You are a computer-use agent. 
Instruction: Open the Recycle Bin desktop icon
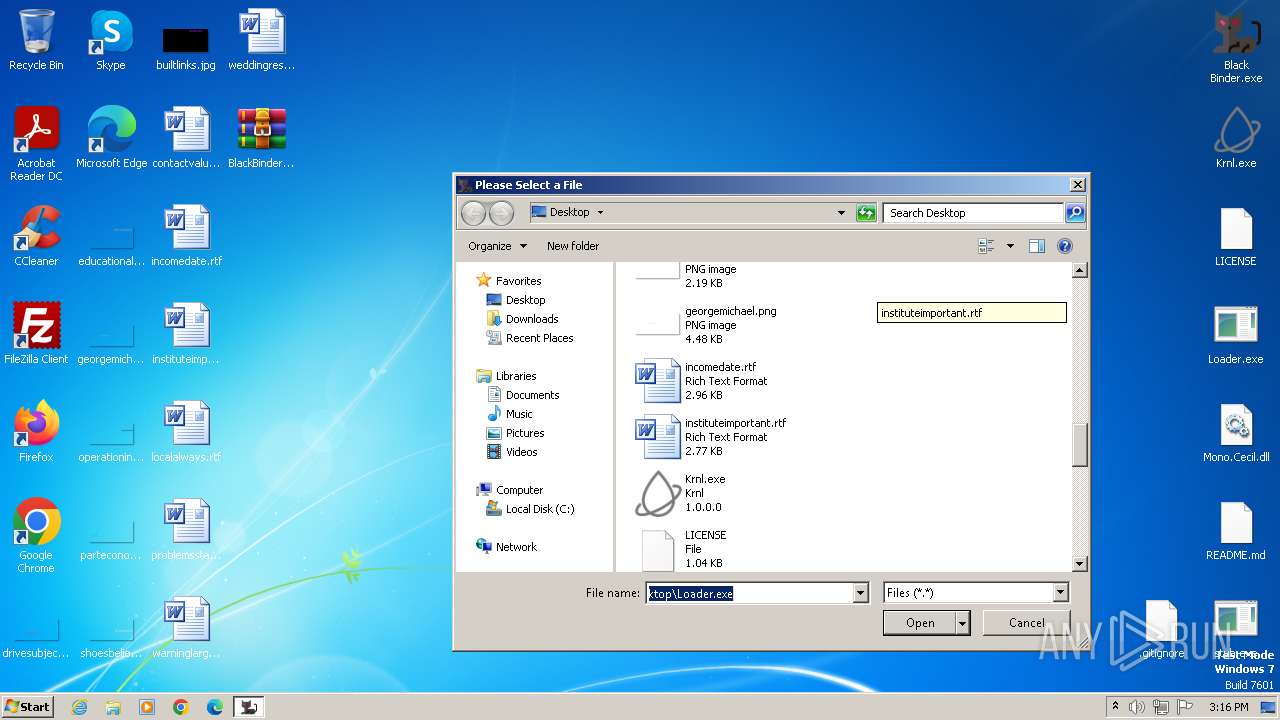36,40
